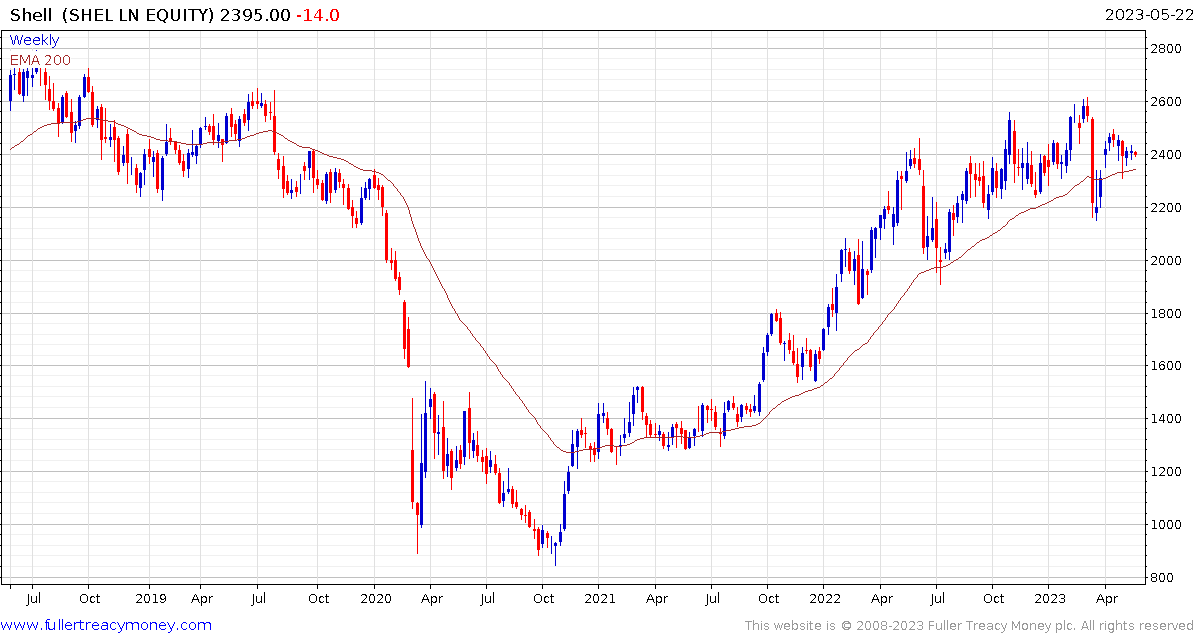
Task: Click the 2020 year label on time axis
Action: click(374, 599)
